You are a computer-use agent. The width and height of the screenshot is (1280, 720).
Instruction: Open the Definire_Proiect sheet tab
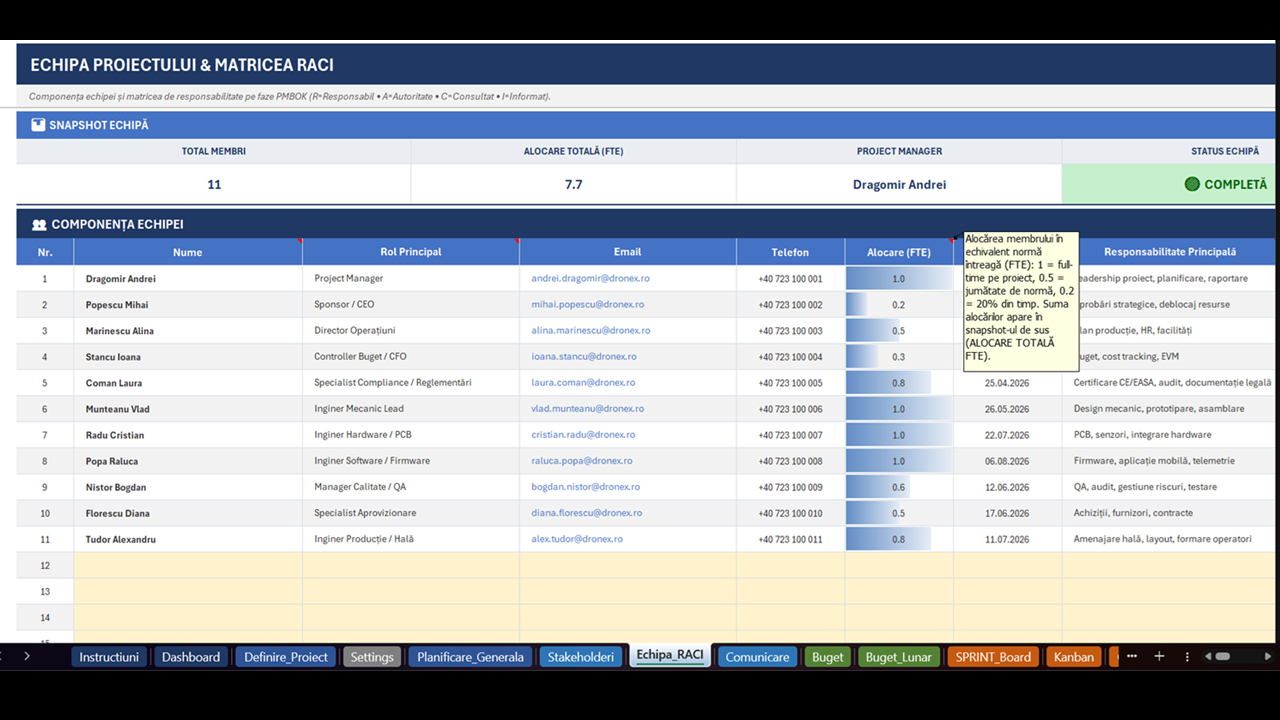286,657
